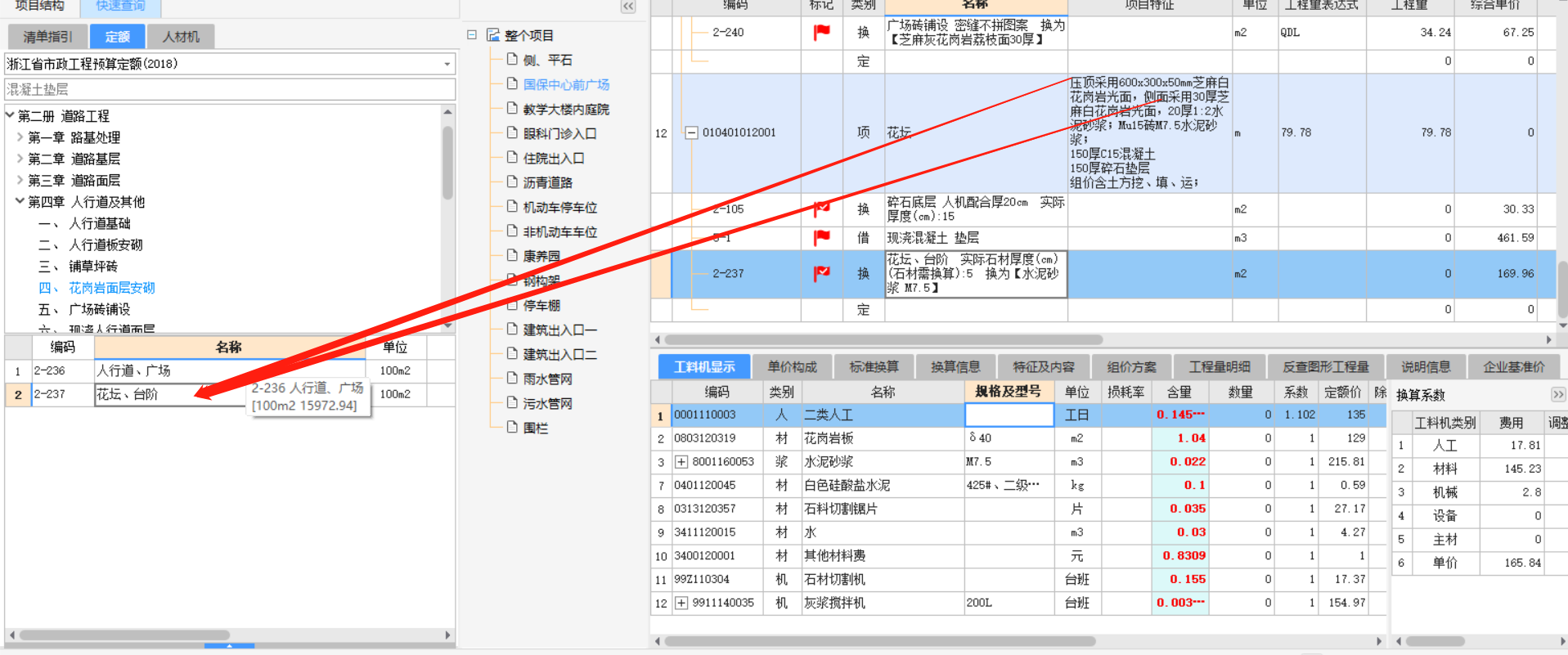Open 机动车停车位 project node
The image size is (1568, 655).
(x=559, y=207)
